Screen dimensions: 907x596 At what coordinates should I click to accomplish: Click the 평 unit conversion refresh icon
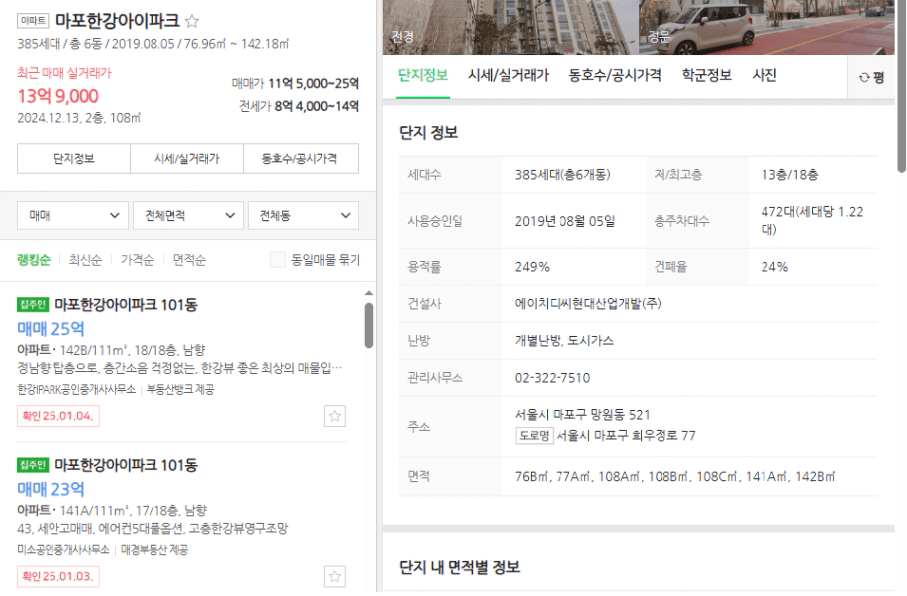click(x=864, y=77)
